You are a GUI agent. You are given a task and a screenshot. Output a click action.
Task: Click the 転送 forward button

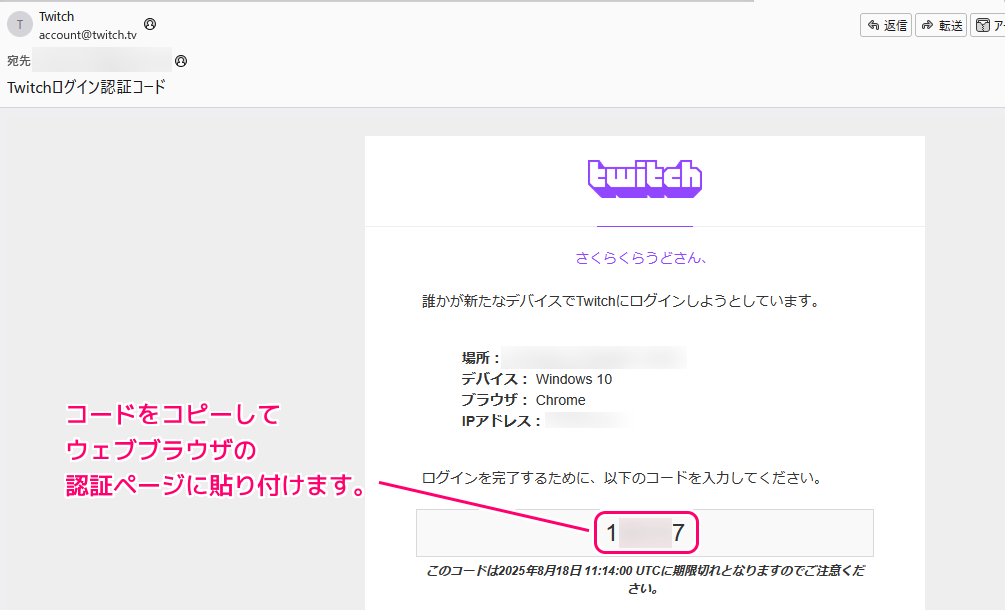pos(941,25)
